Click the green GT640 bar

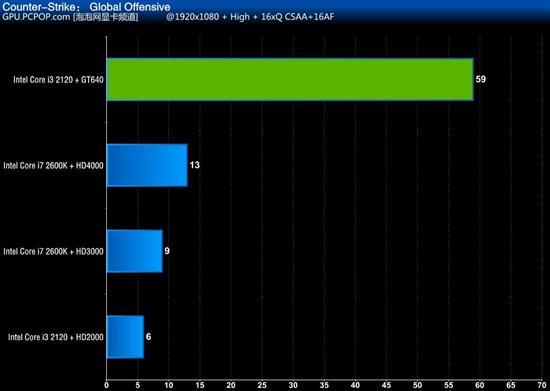click(290, 80)
